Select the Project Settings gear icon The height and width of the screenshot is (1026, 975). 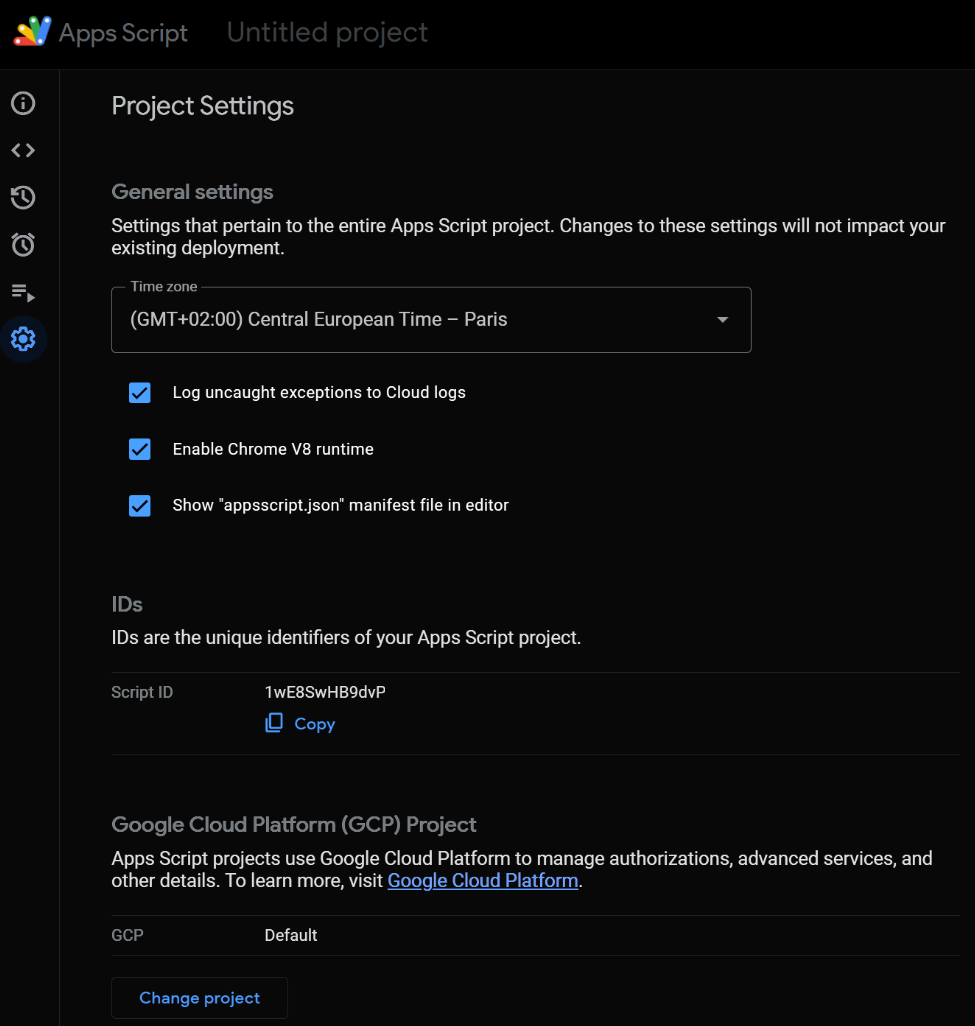point(23,339)
